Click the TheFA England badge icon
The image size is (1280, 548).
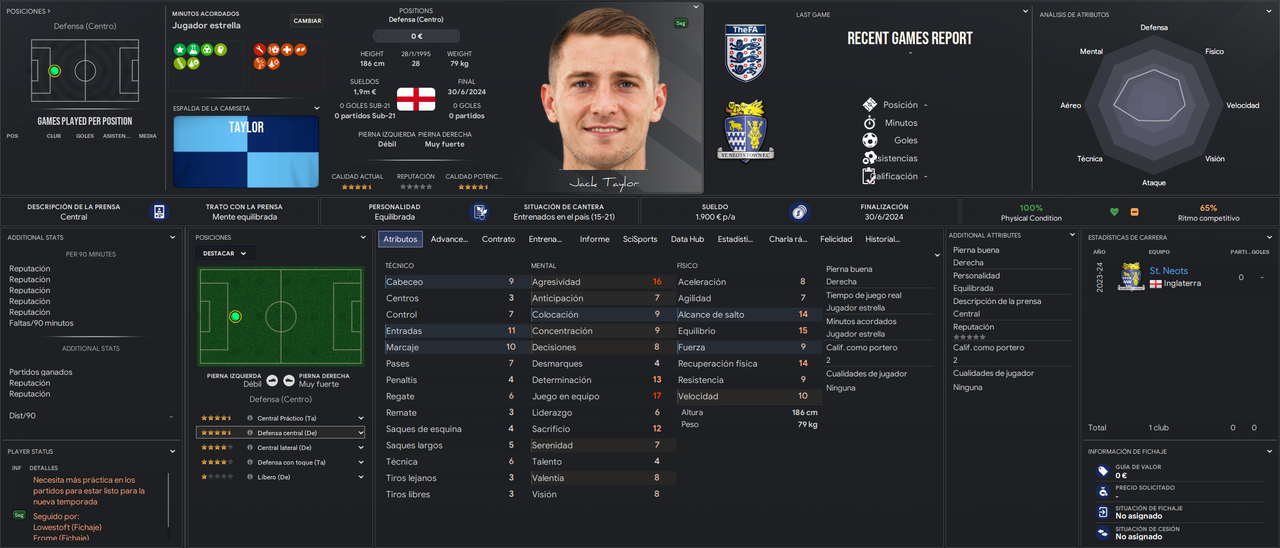pyautogui.click(x=745, y=53)
